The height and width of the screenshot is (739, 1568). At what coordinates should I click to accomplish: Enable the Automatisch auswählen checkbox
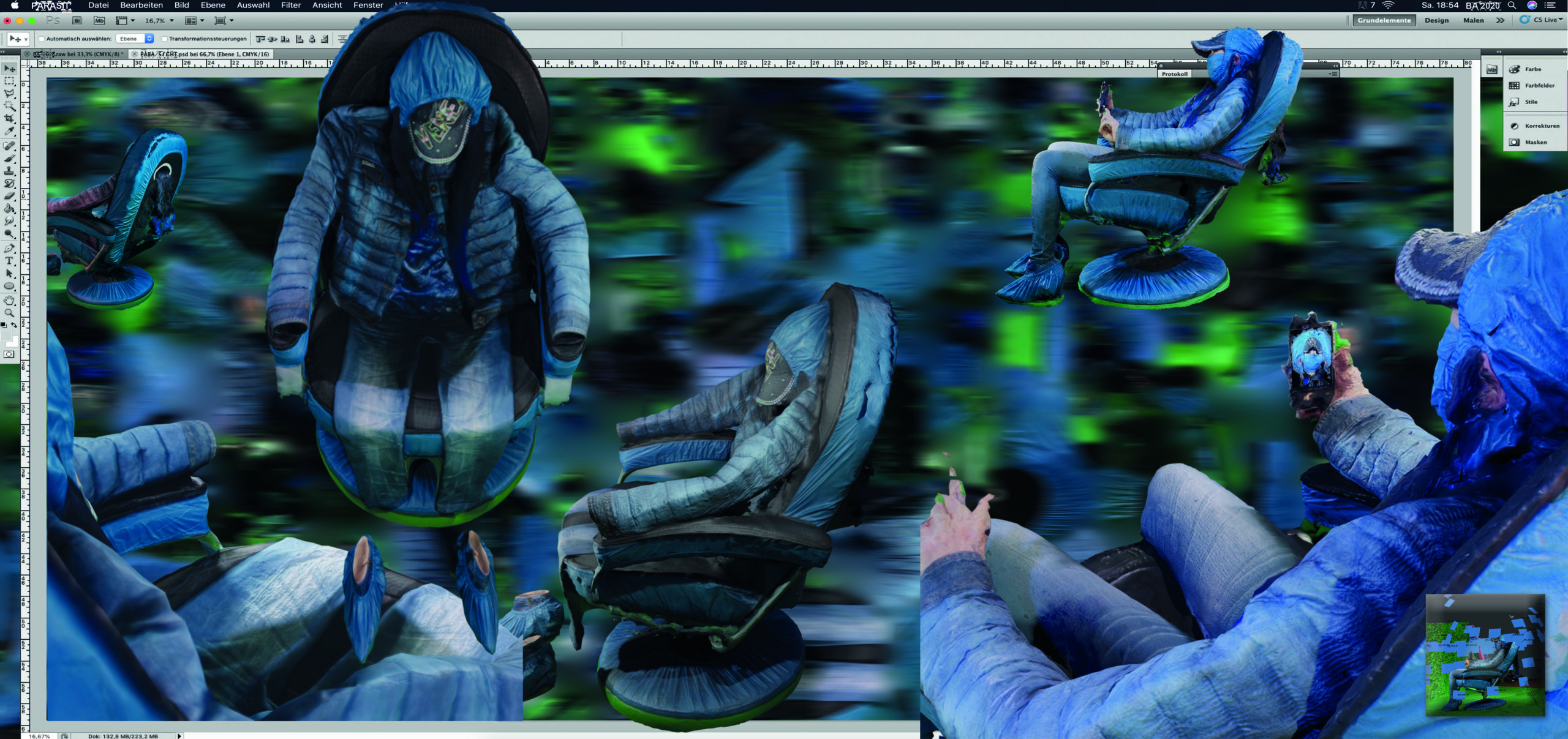tap(42, 39)
